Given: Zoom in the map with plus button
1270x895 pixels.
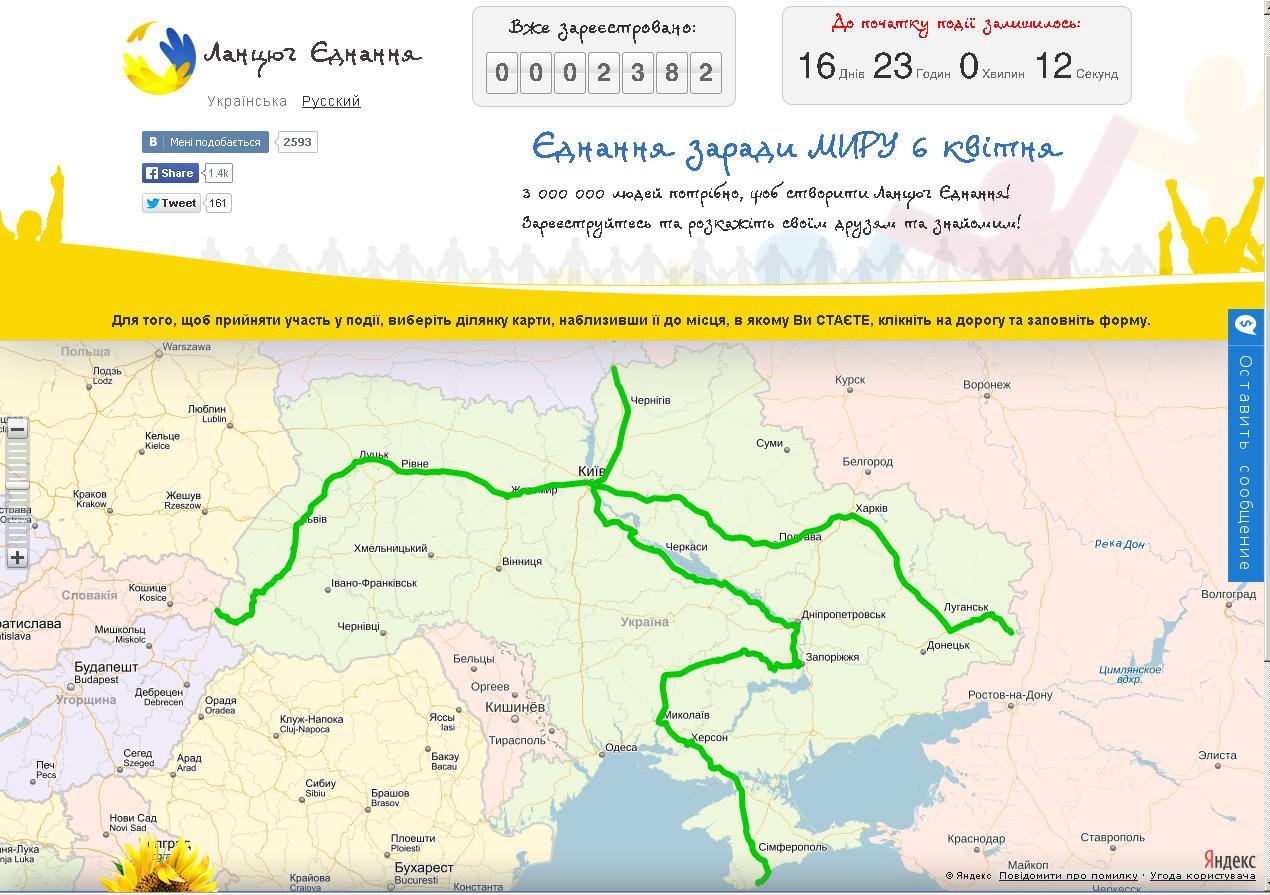Looking at the screenshot, I should point(17,557).
